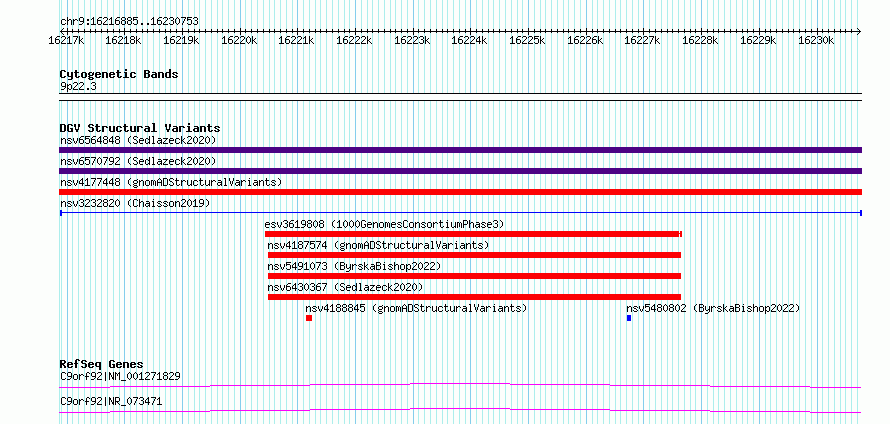890x424 pixels.
Task: Click the magenta transcript line for NR_073471
Action: (460, 411)
